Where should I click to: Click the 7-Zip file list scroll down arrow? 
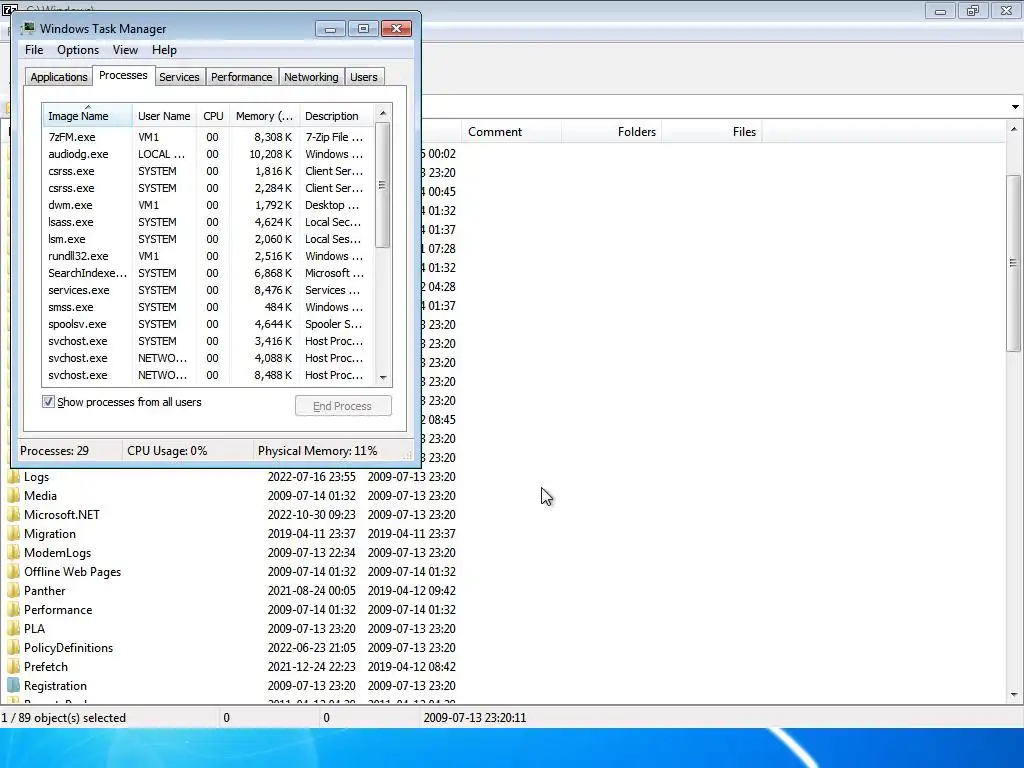[1014, 695]
